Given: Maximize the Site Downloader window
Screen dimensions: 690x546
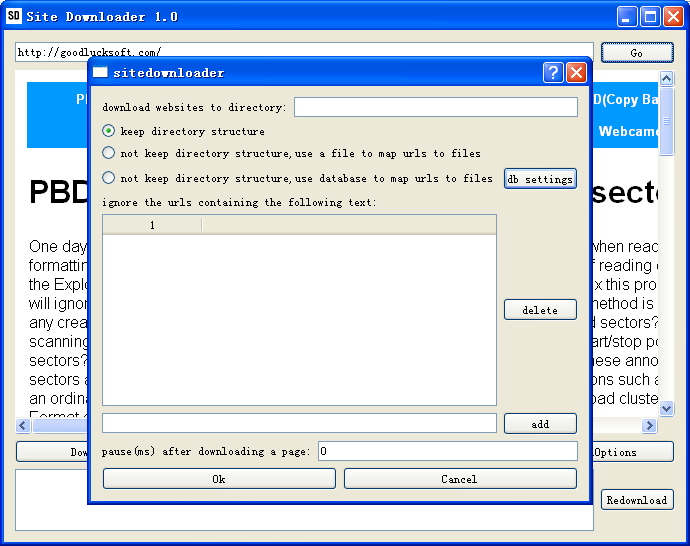Looking at the screenshot, I should (x=650, y=17).
